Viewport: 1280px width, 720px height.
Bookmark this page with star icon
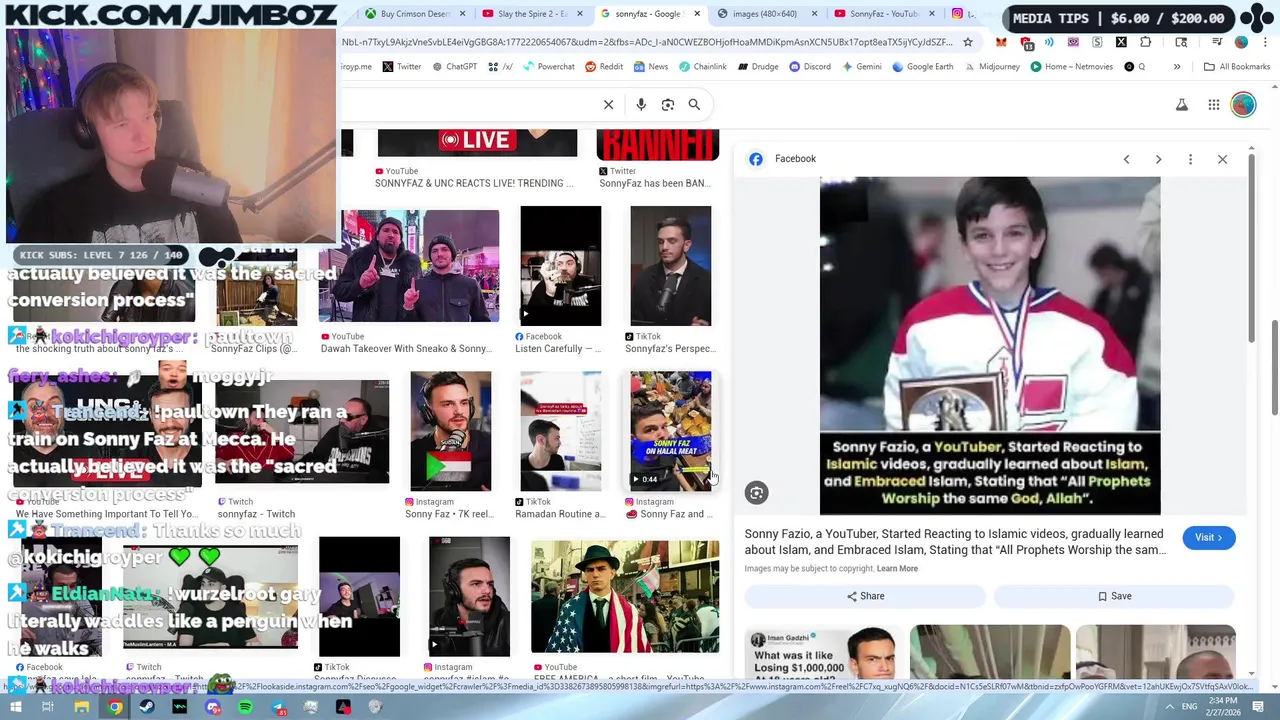pyautogui.click(x=968, y=42)
